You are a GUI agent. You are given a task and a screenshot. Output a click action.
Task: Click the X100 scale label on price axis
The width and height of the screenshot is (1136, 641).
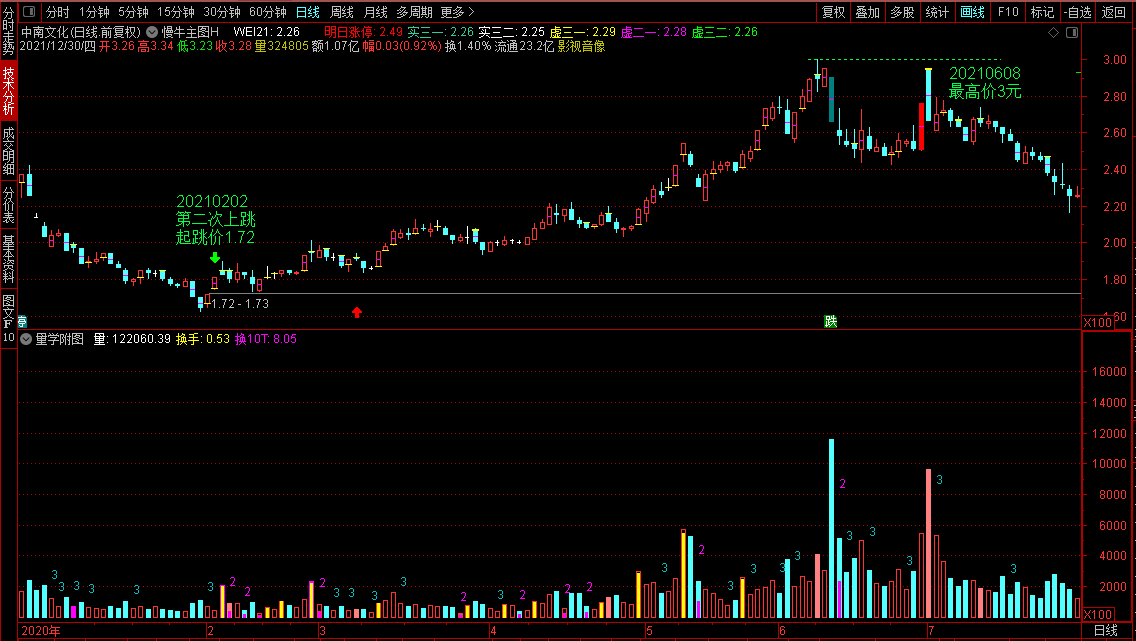(x=1098, y=322)
